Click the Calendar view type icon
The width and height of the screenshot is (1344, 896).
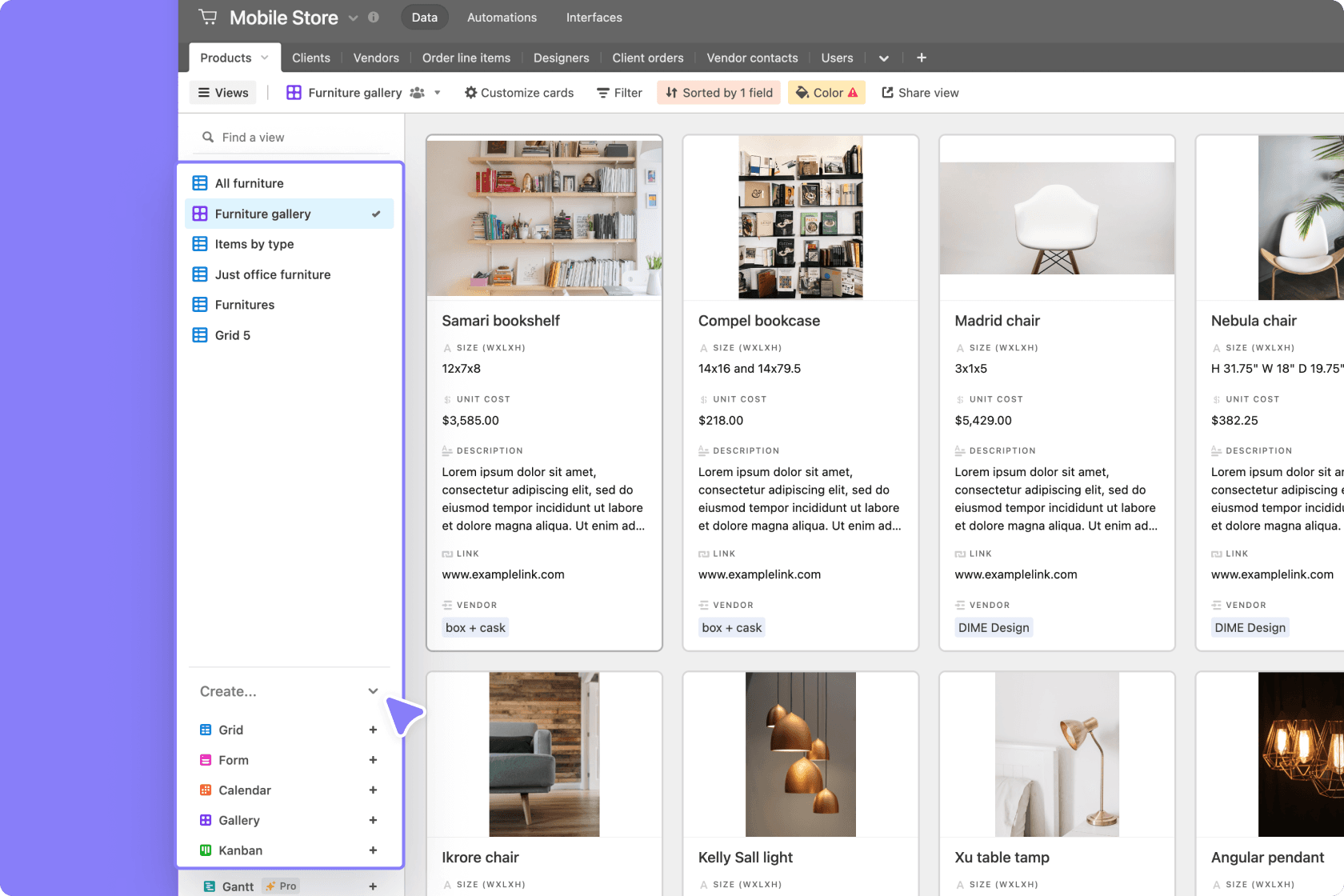(206, 790)
